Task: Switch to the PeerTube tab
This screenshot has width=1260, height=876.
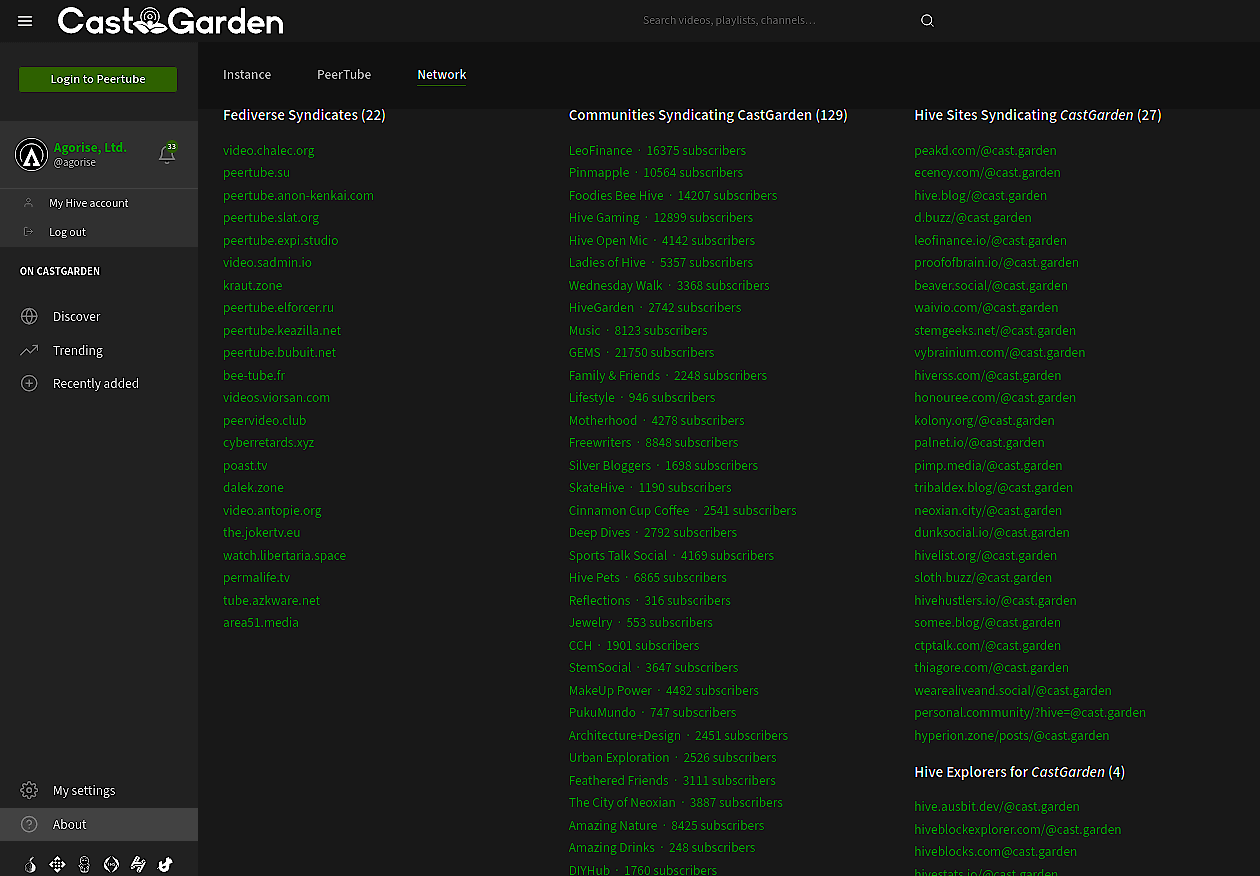Action: coord(344,74)
